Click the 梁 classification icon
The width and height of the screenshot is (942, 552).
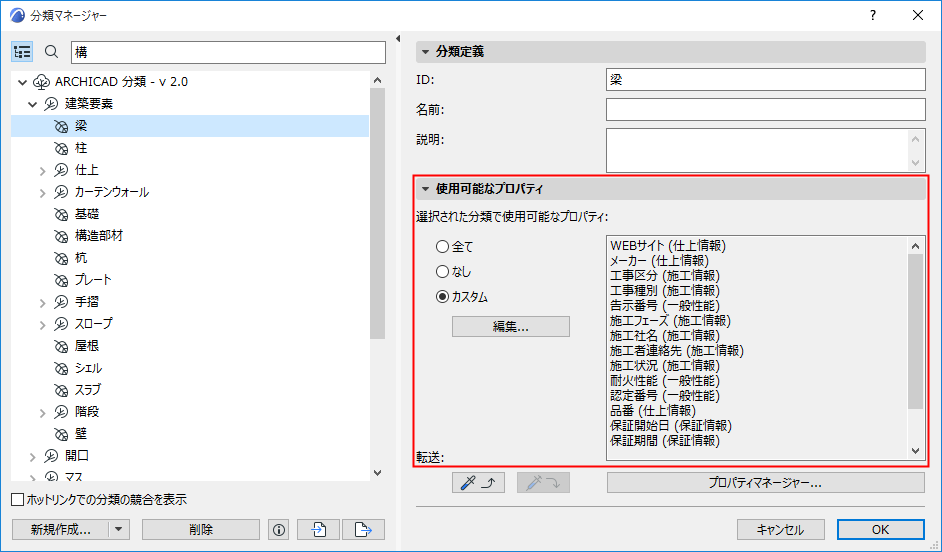(61, 126)
